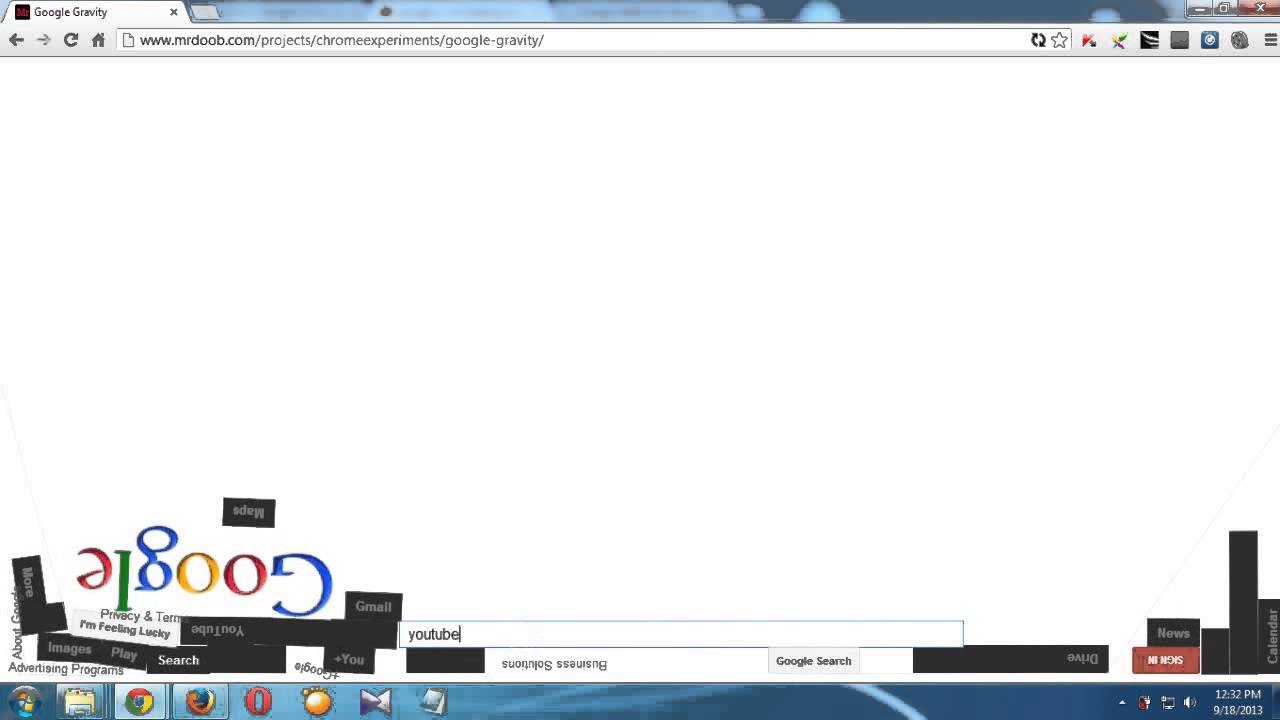Click the search box containing youtube
This screenshot has width=1280, height=720.
click(x=681, y=634)
